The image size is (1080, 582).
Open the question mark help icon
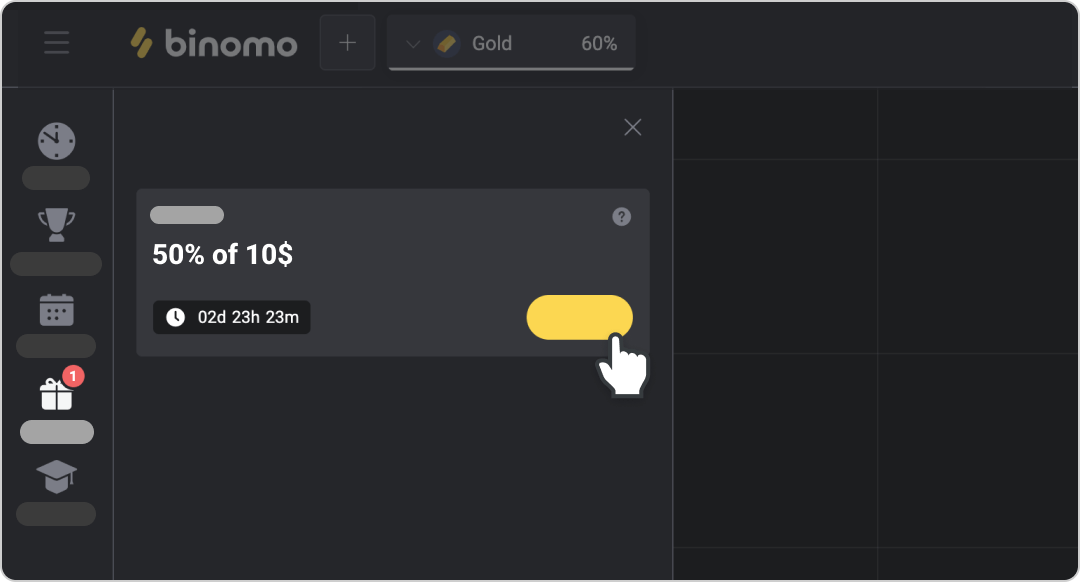point(621,216)
